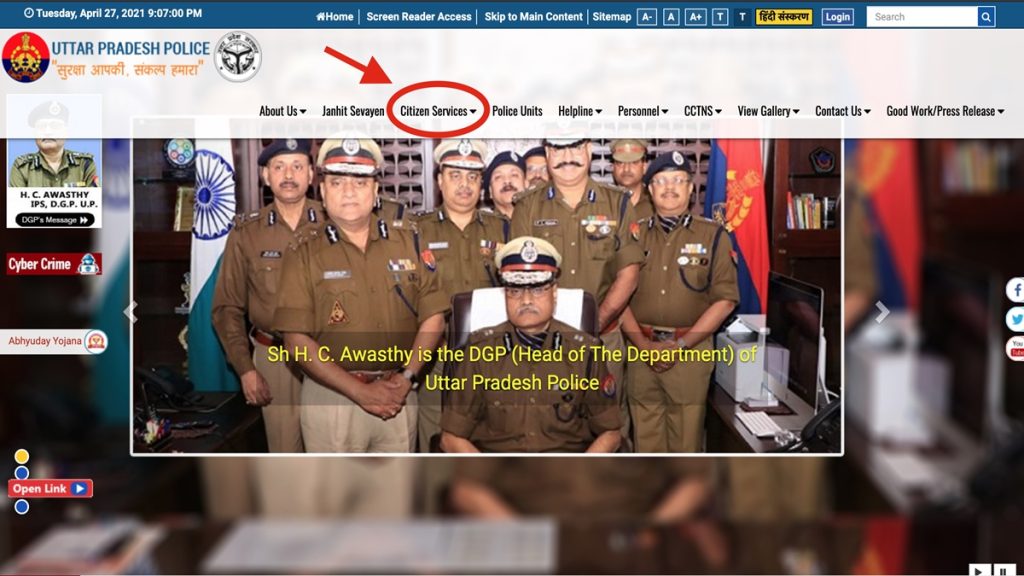Open the Sitemap menu item
Image resolution: width=1024 pixels, height=576 pixels.
click(611, 16)
